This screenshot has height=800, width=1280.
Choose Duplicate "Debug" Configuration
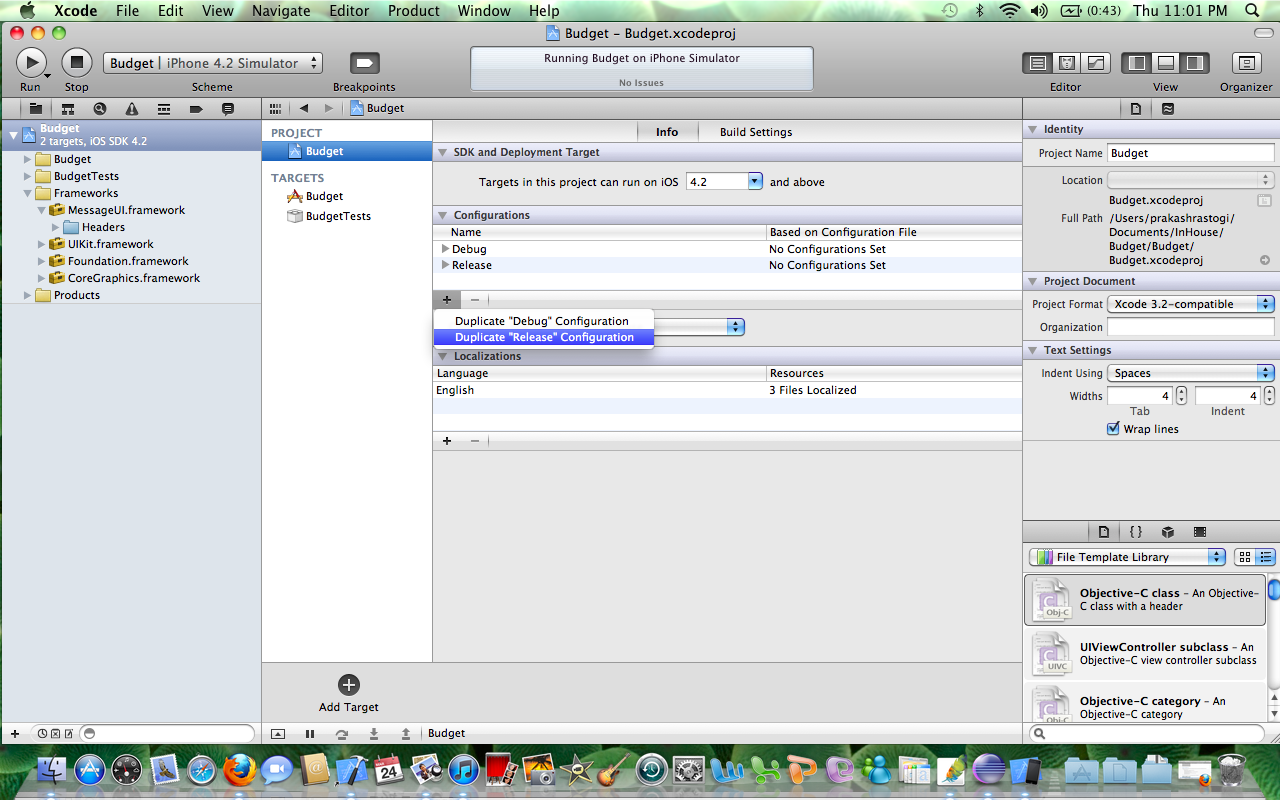[543, 321]
